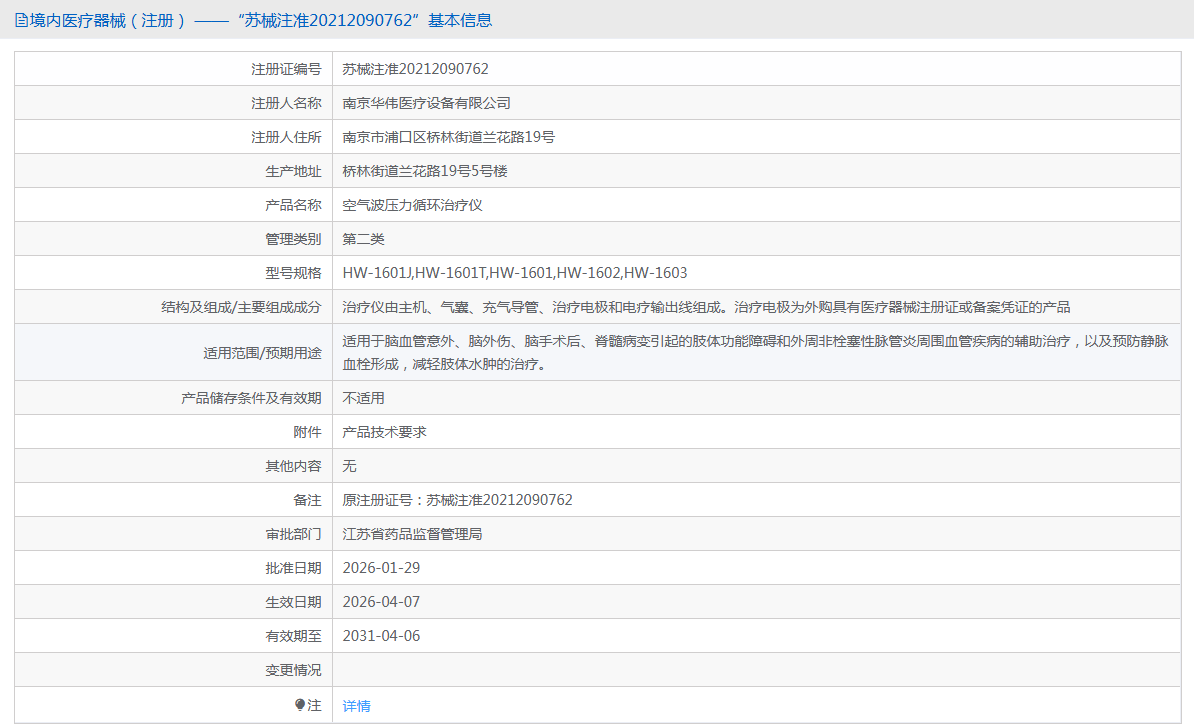Click remark 原注册证号：苏械注准20212090762
The width and height of the screenshot is (1194, 724).
458,500
